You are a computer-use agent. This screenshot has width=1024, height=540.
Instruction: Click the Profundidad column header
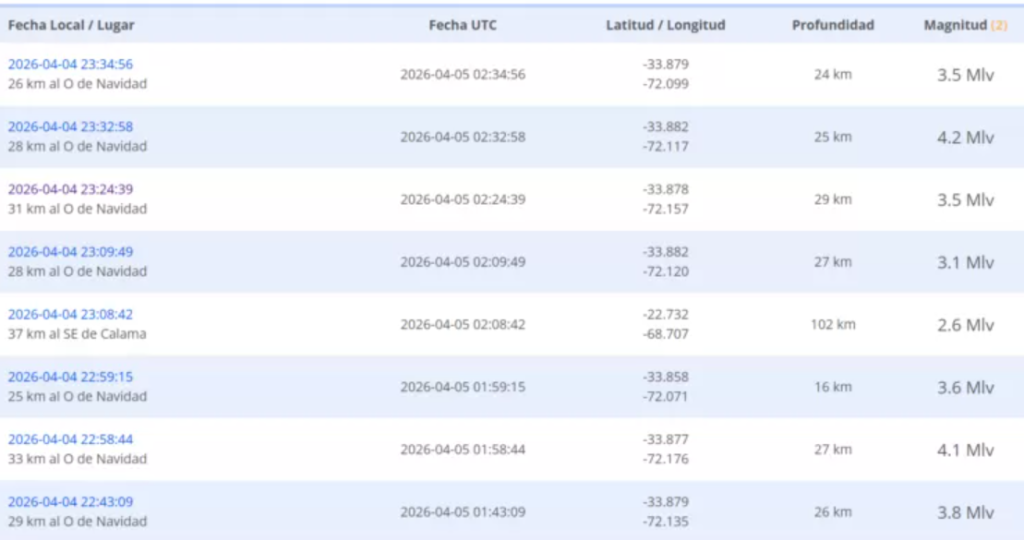click(833, 25)
